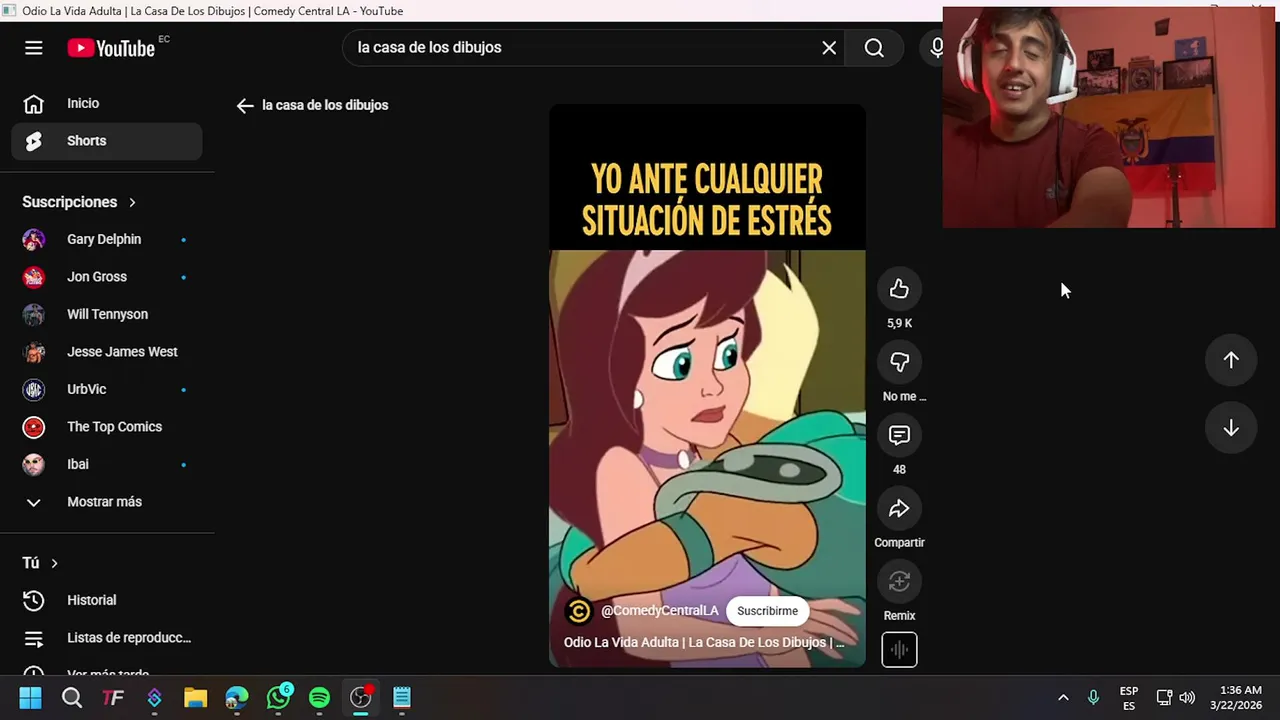
Task: Click The Top Comics avatar icon
Action: coord(34,427)
